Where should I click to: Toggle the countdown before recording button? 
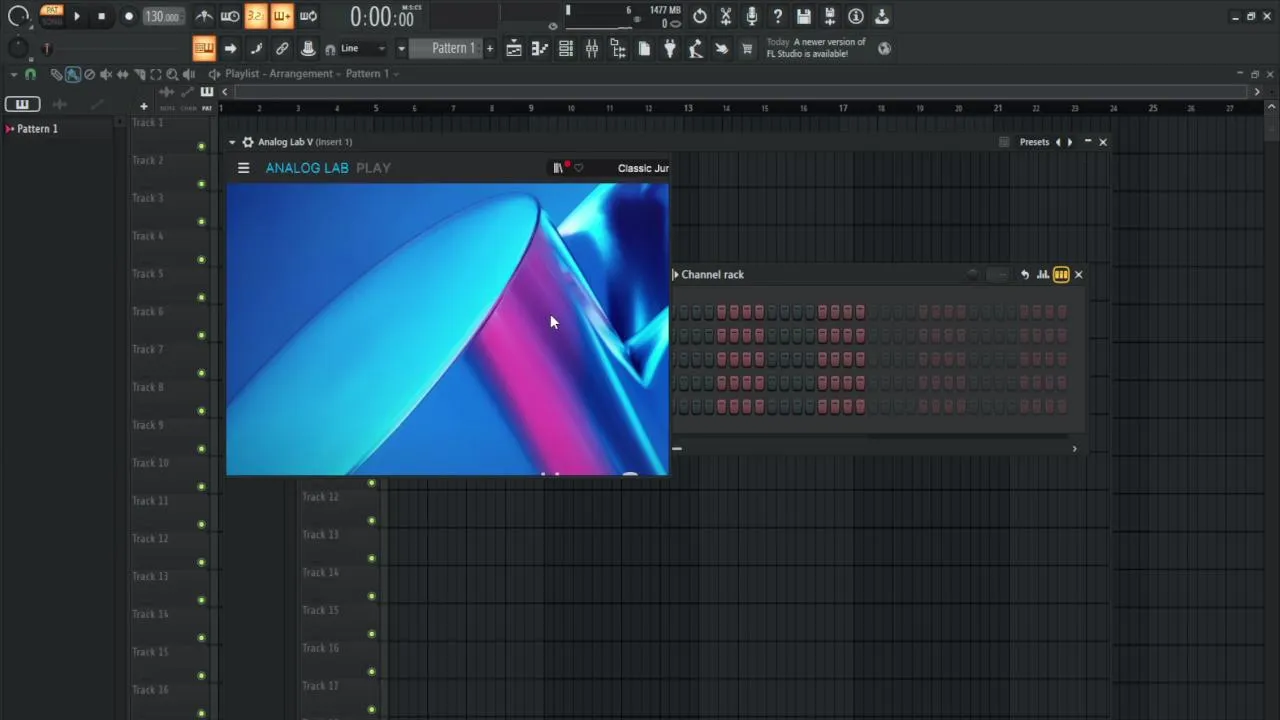tap(256, 16)
